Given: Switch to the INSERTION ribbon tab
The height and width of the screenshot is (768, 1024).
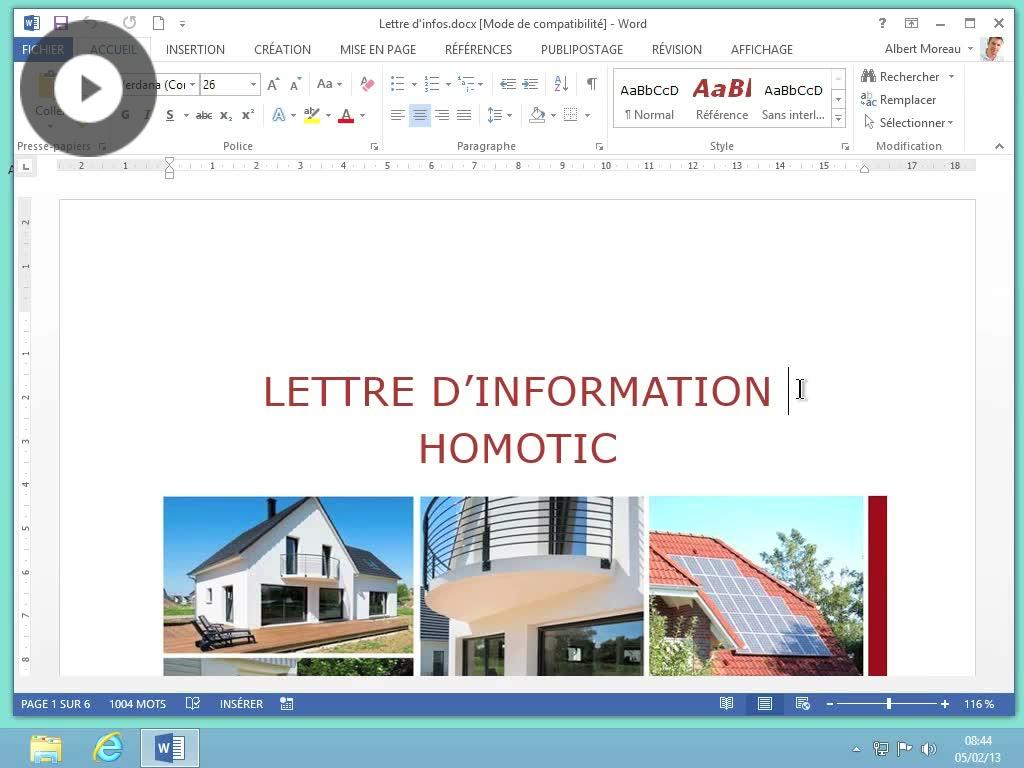Looking at the screenshot, I should click(x=194, y=49).
